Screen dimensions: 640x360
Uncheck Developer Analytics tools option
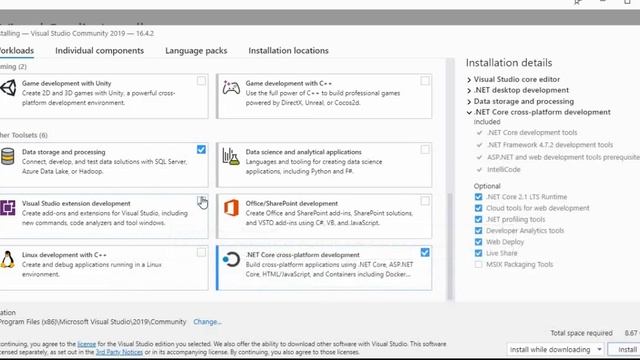pyautogui.click(x=478, y=231)
